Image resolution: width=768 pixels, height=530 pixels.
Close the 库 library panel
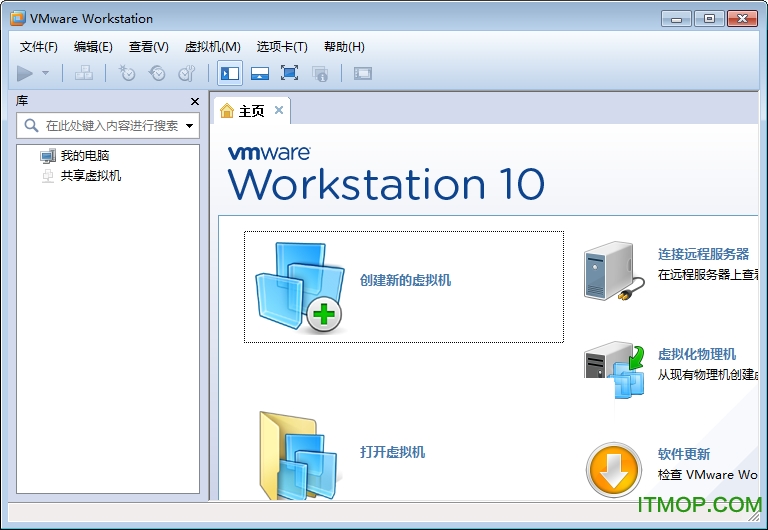tap(194, 101)
